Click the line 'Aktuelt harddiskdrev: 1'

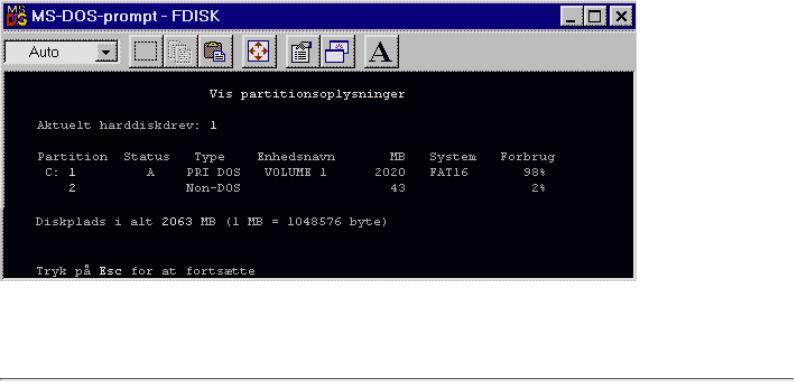(127, 126)
